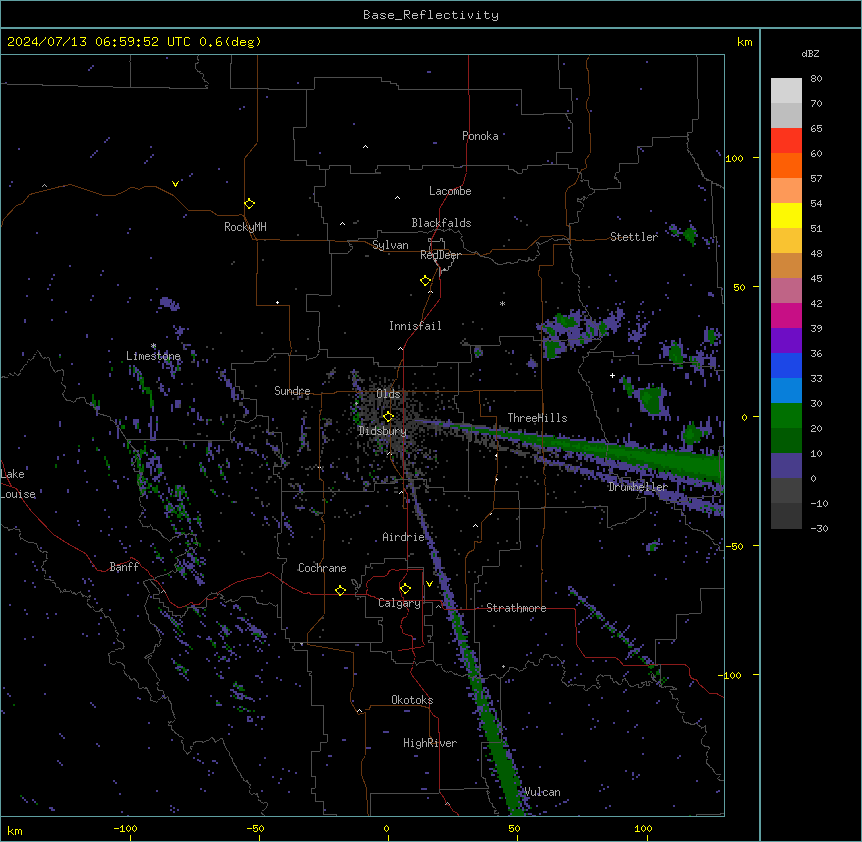The height and width of the screenshot is (842, 862).
Task: Click the Cochrane town label
Action: pyautogui.click(x=322, y=568)
